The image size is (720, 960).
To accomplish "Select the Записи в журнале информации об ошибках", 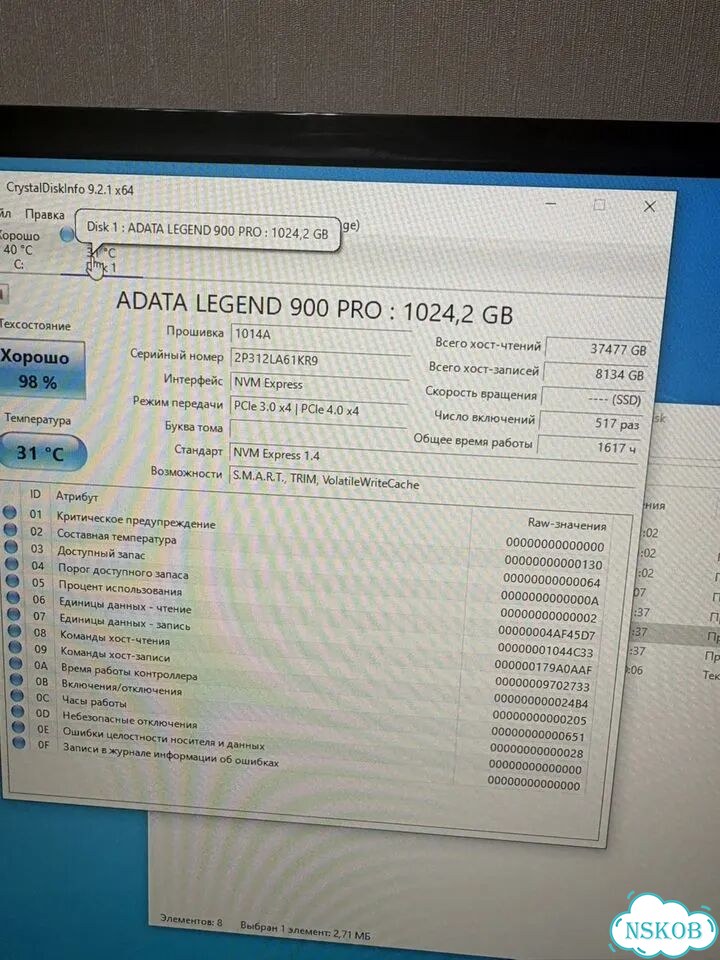I will pos(171,754).
